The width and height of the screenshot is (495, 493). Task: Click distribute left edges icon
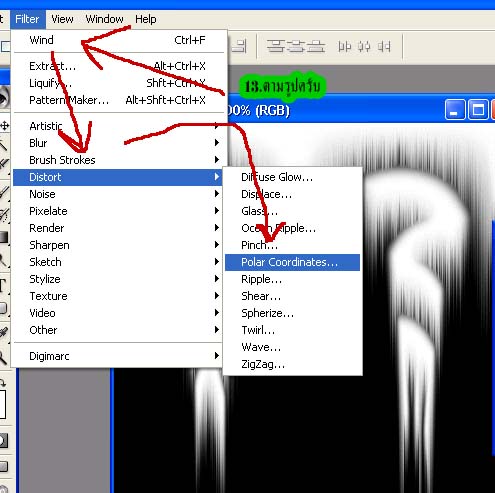pyautogui.click(x=344, y=46)
